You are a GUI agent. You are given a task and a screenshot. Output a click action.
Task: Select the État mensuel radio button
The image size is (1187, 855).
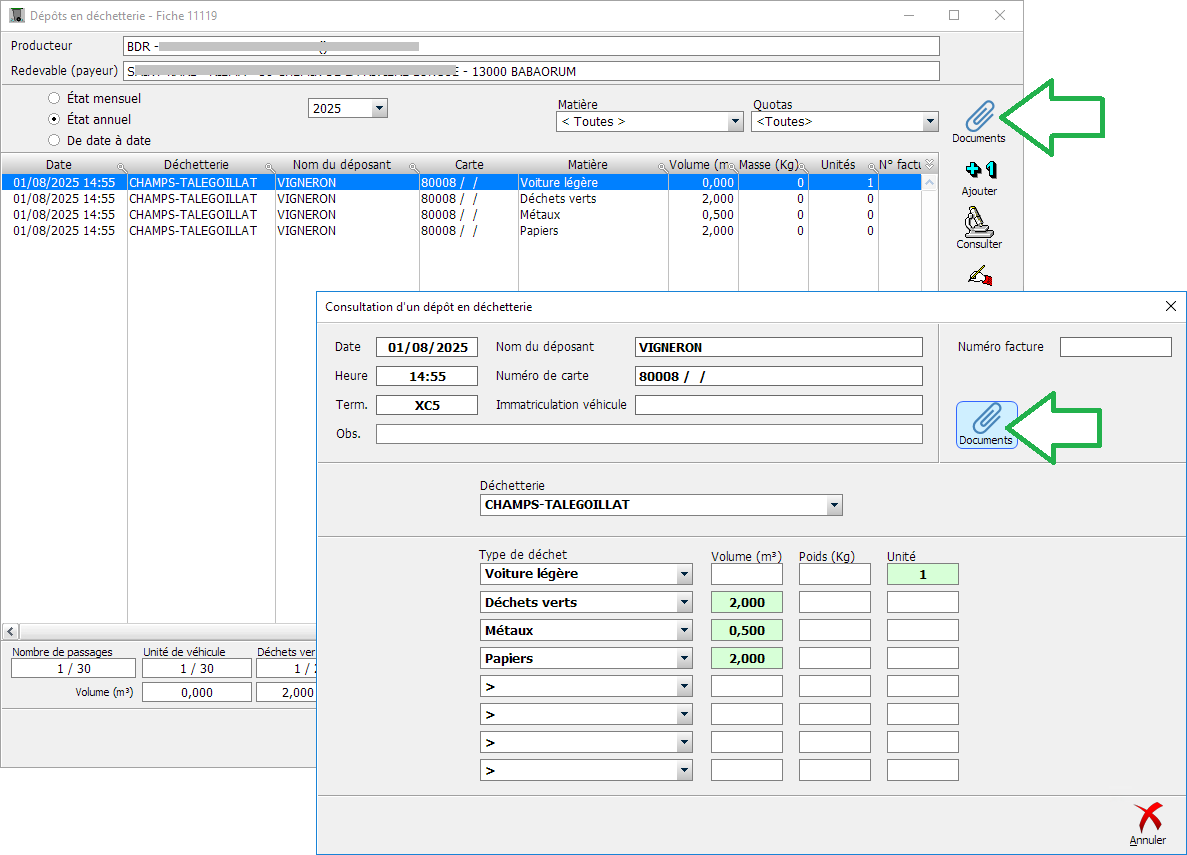pos(54,99)
